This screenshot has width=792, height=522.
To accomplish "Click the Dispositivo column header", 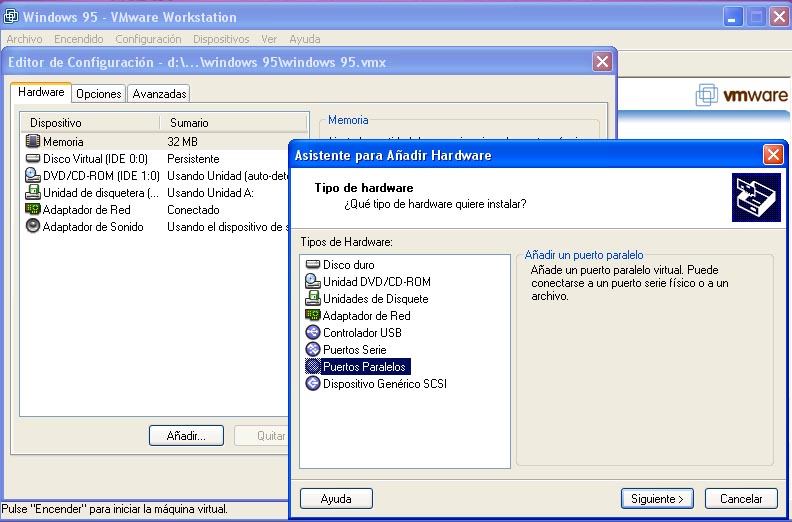I will click(90, 123).
